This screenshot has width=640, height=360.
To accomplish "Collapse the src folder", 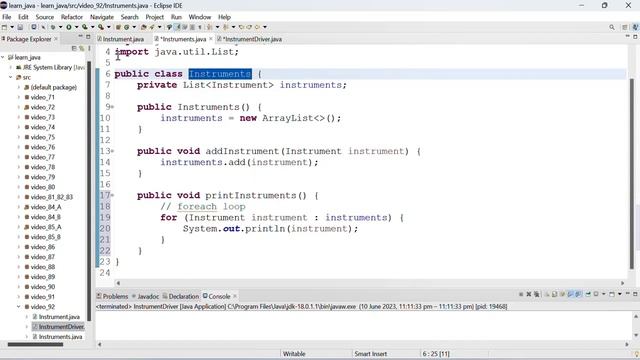I will [x=11, y=77].
